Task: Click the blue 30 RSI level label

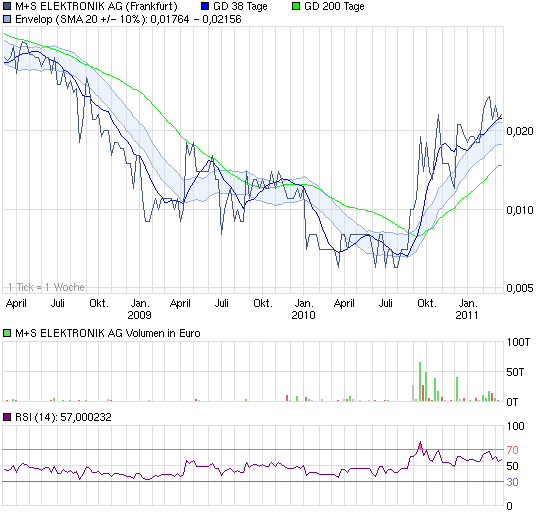Action: [512, 482]
